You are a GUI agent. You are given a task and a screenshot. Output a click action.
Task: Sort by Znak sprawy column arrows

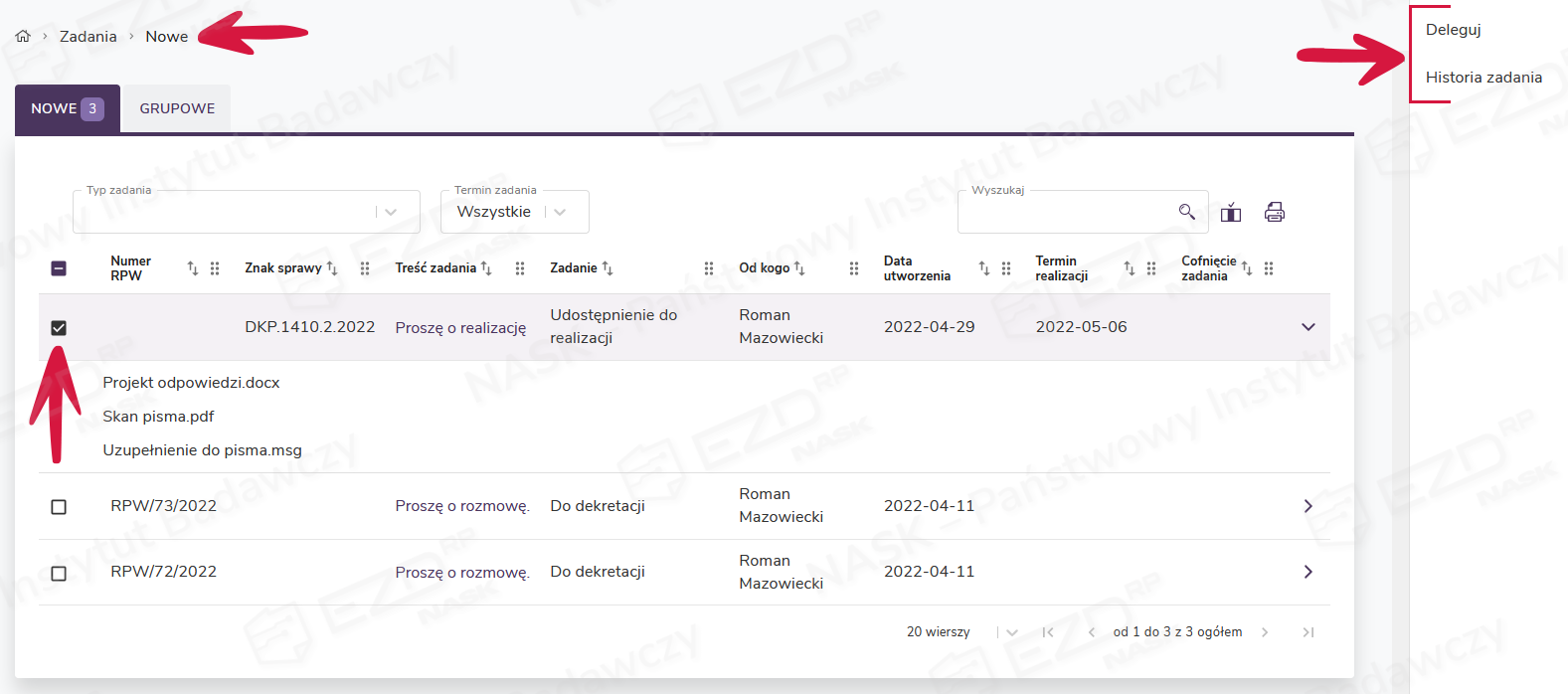click(332, 268)
